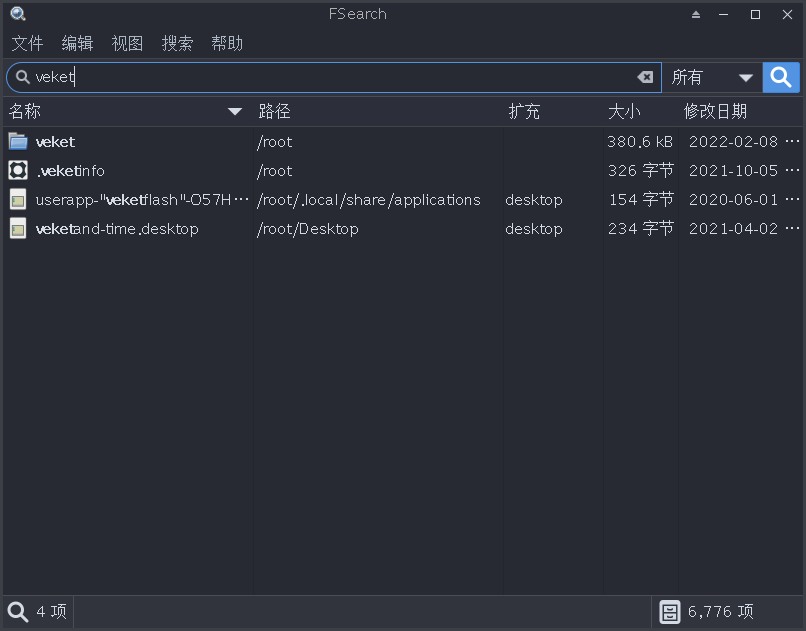Click magnifier icon inside search field
The width and height of the screenshot is (806, 631).
tap(22, 77)
